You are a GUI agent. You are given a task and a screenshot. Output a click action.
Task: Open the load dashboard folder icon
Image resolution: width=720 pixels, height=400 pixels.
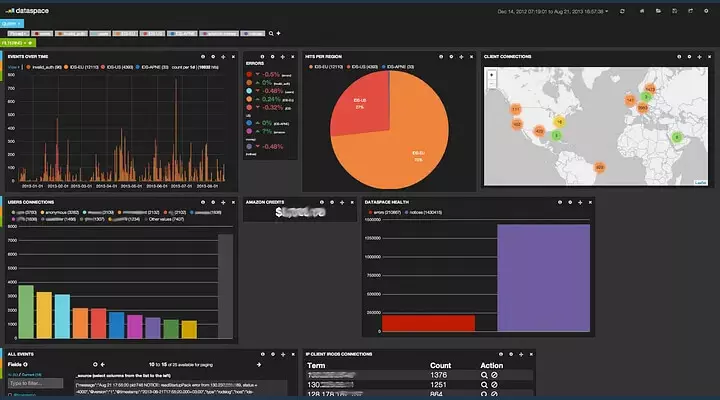658,11
